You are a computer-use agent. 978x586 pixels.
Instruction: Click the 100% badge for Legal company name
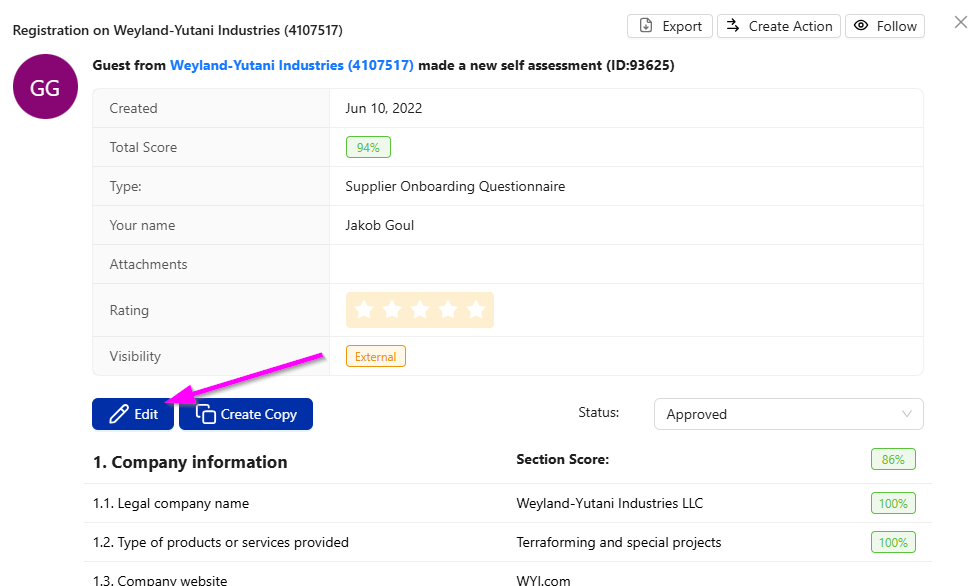click(x=893, y=503)
